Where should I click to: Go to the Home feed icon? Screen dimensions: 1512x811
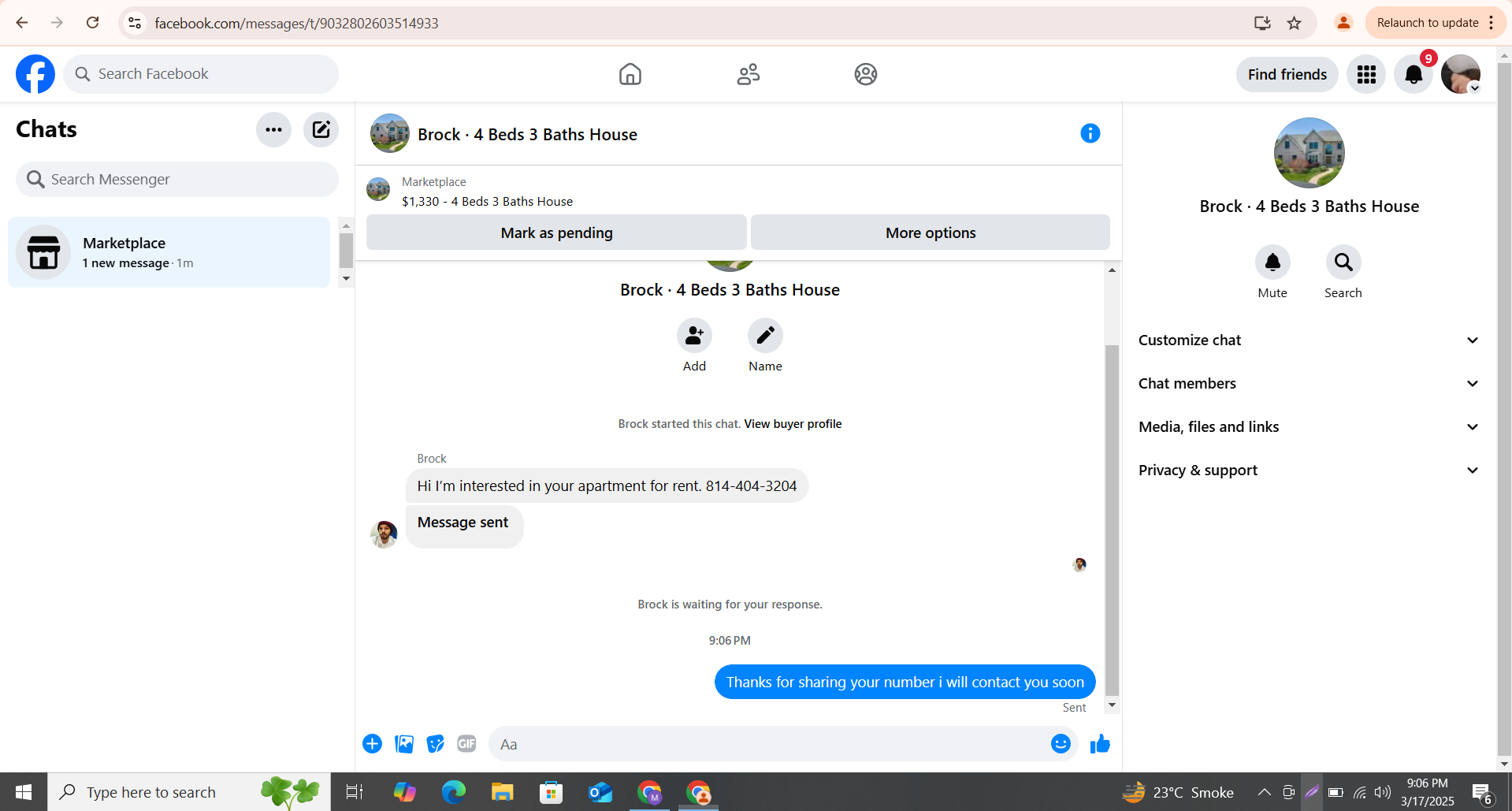(x=630, y=74)
